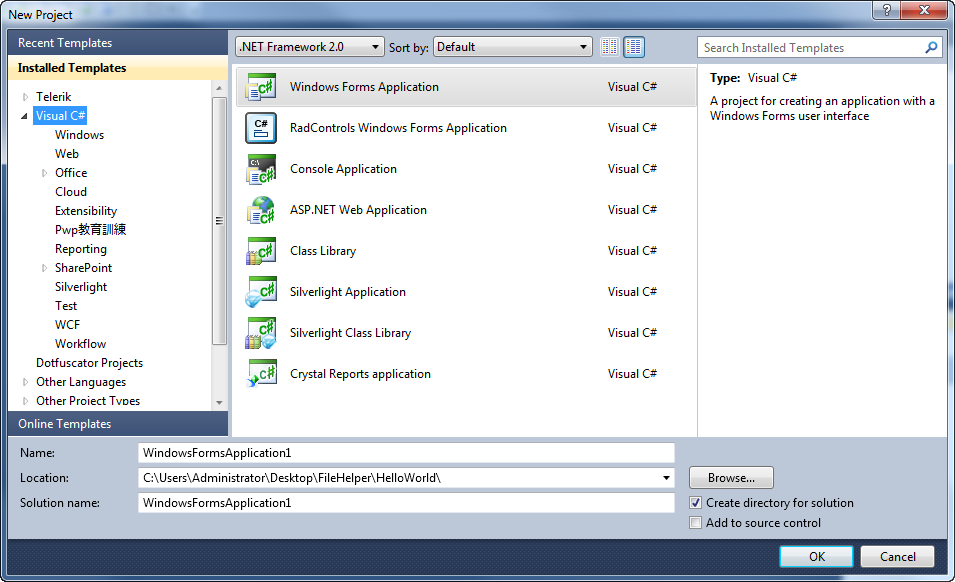The height and width of the screenshot is (582, 955).
Task: Click the Class Library template icon
Action: (261, 251)
